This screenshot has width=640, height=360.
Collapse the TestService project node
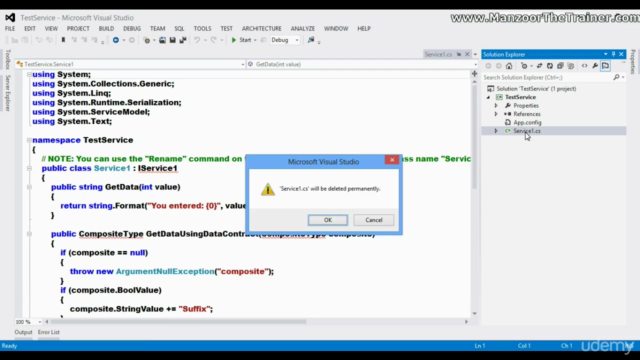coord(488,97)
